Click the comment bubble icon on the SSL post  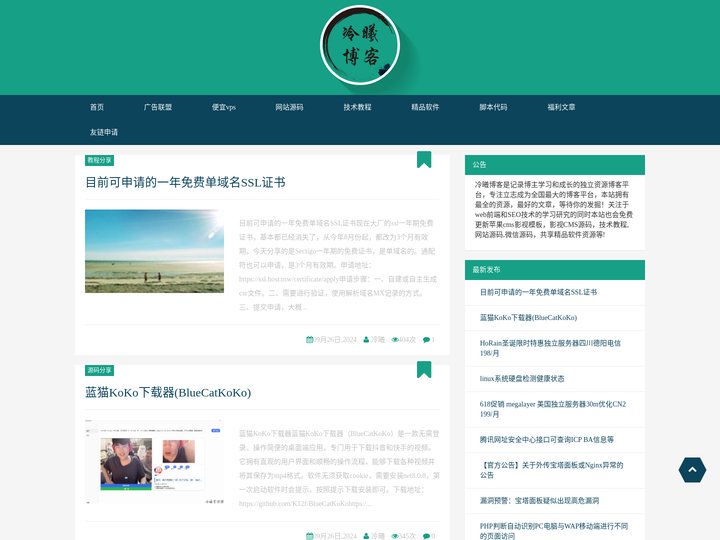(426, 340)
